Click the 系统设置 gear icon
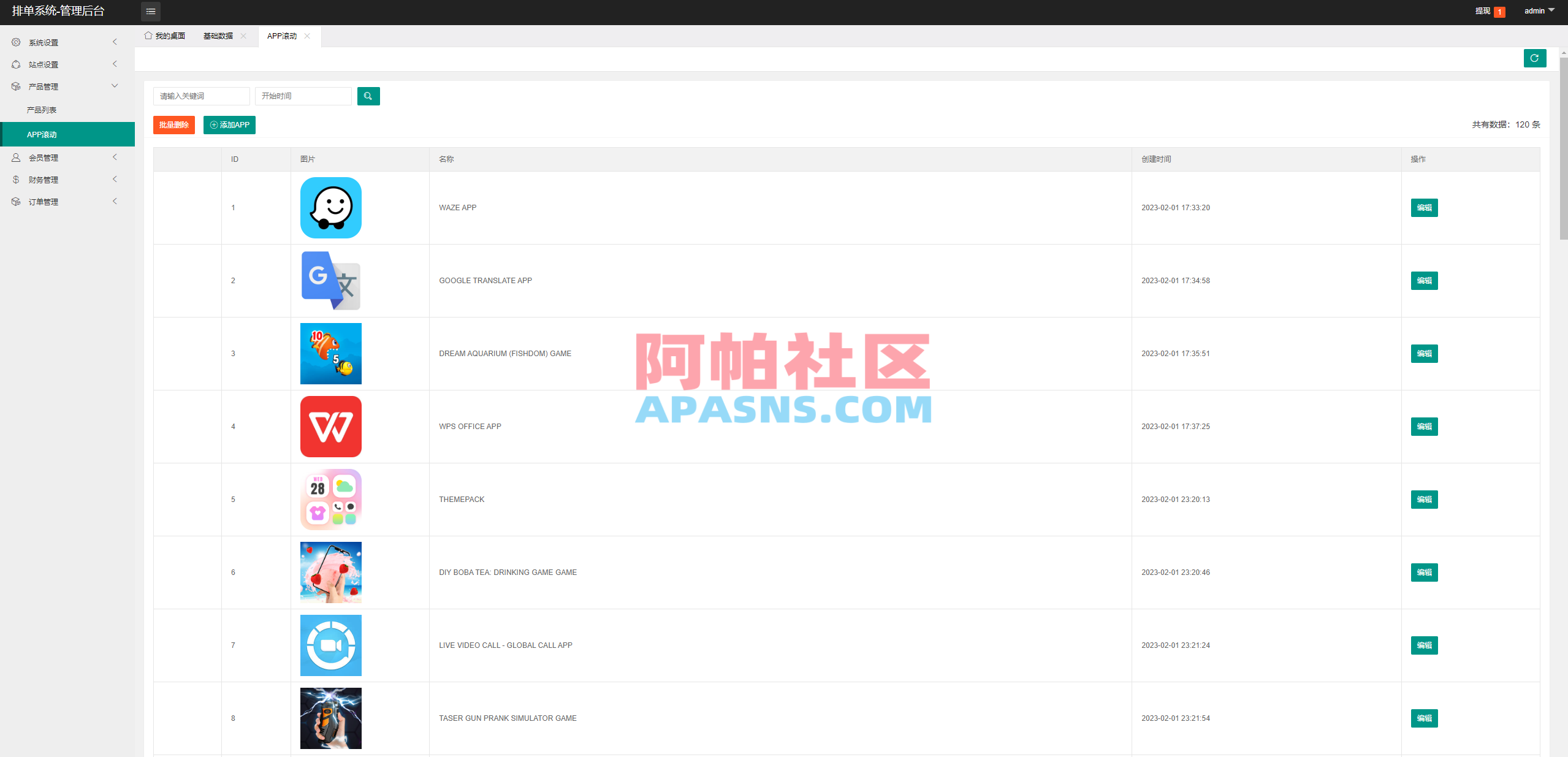Image resolution: width=1568 pixels, height=757 pixels. 15,42
